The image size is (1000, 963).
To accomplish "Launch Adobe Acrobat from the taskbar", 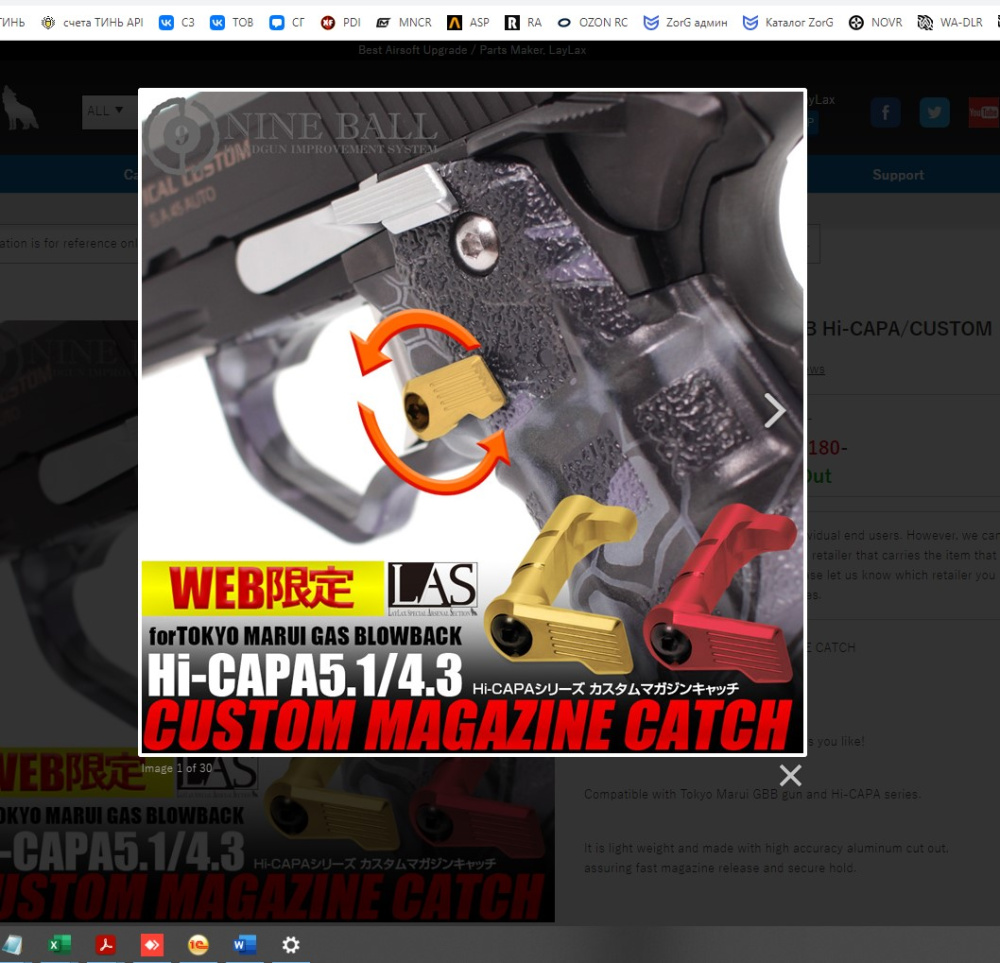I will click(x=106, y=945).
